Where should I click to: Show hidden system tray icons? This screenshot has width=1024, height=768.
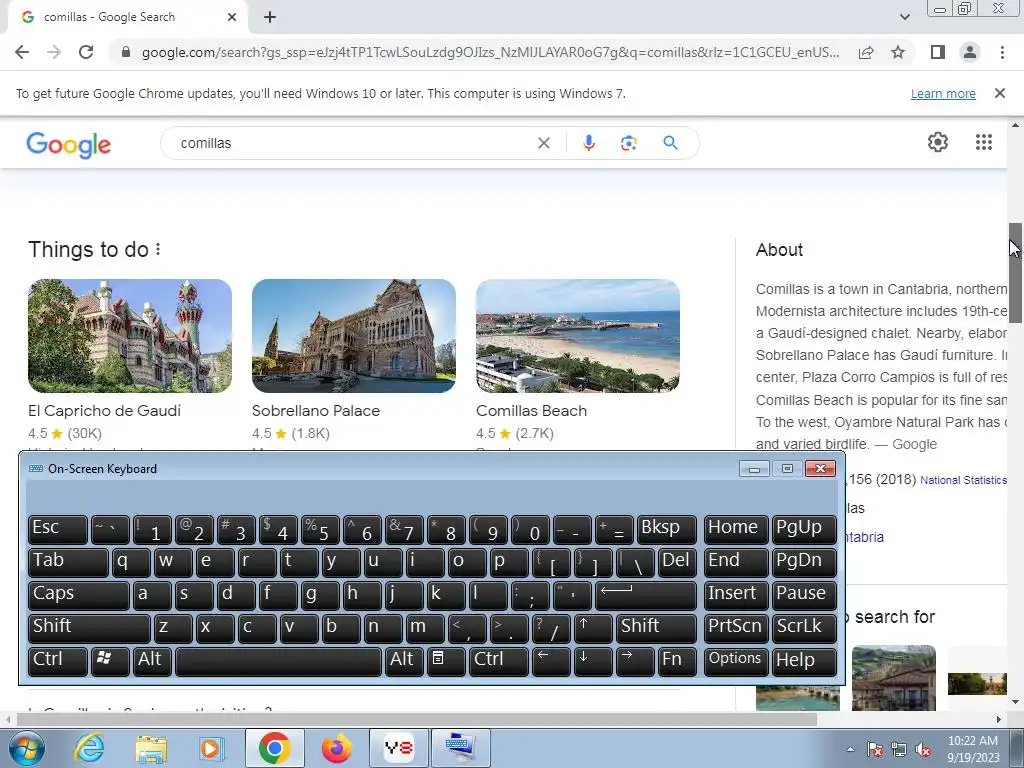(x=850, y=749)
